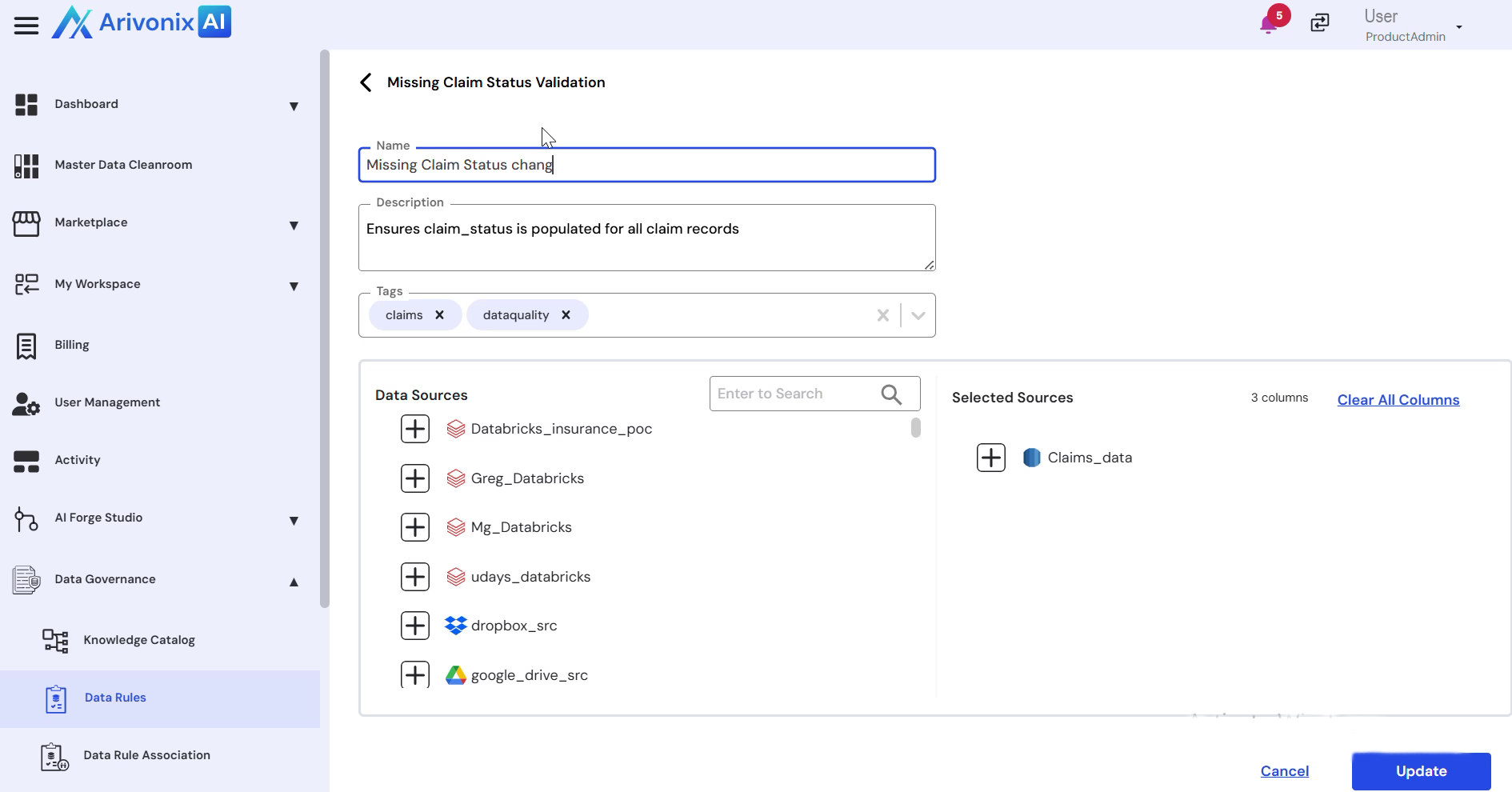The height and width of the screenshot is (792, 1512).
Task: Expand the dropbox_src data source
Action: 414,626
